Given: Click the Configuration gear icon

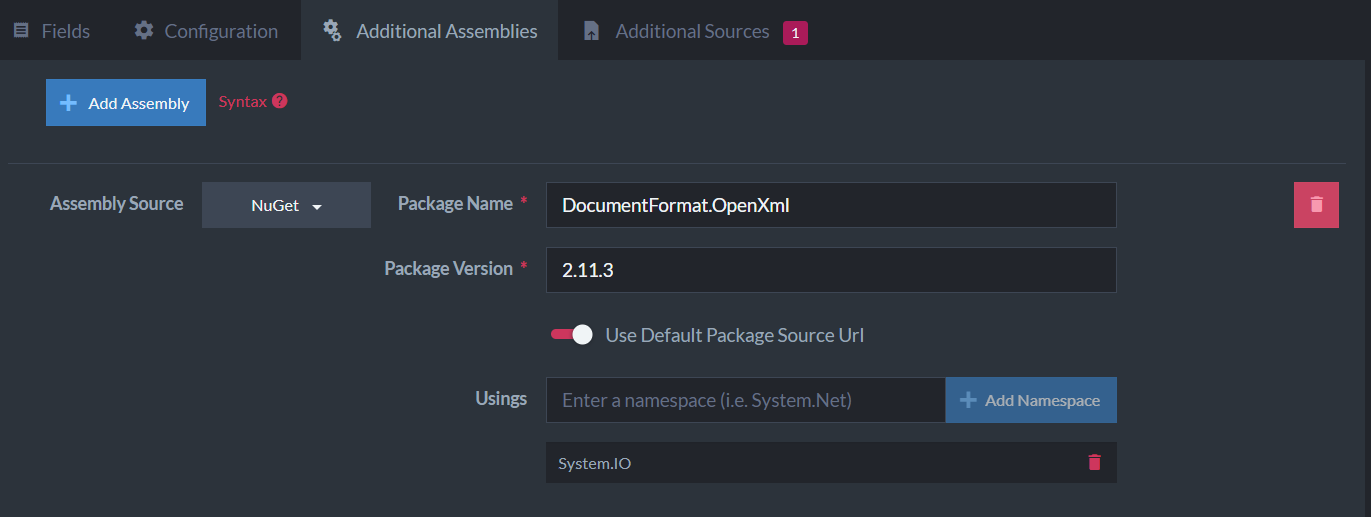Looking at the screenshot, I should [x=144, y=31].
